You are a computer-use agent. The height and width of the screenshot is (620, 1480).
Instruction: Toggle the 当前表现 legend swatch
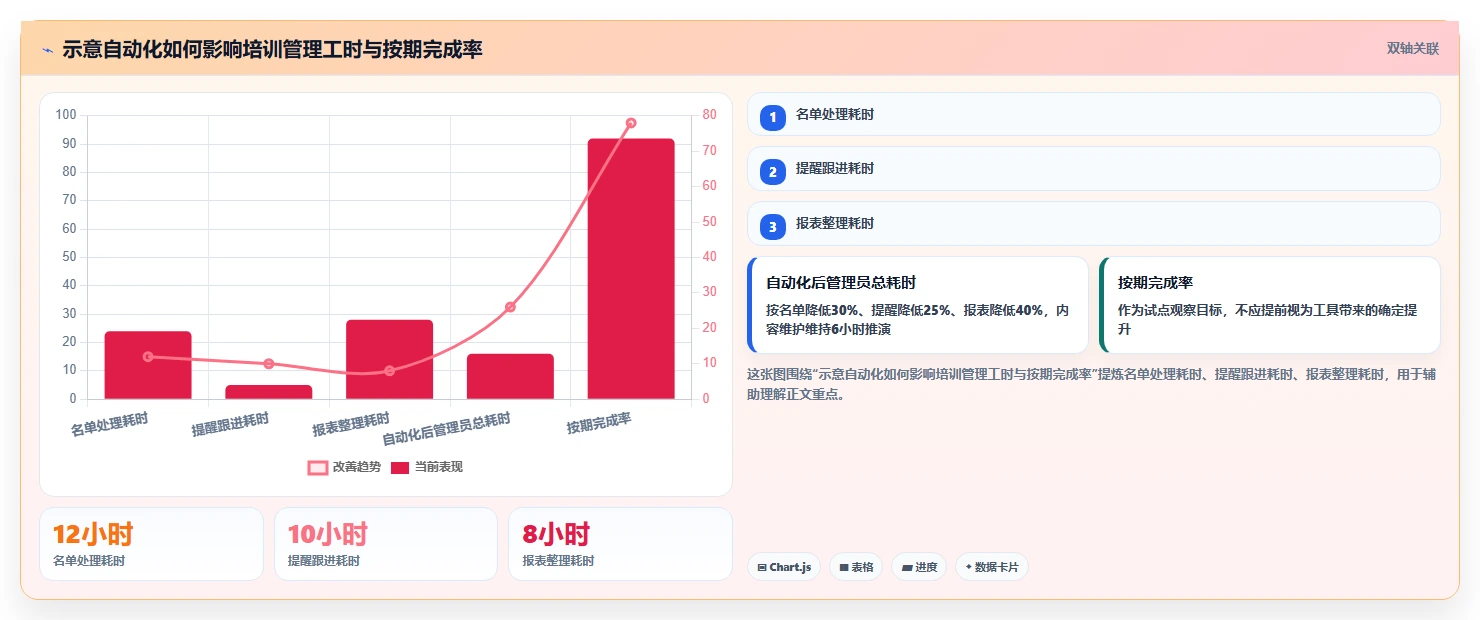point(400,467)
